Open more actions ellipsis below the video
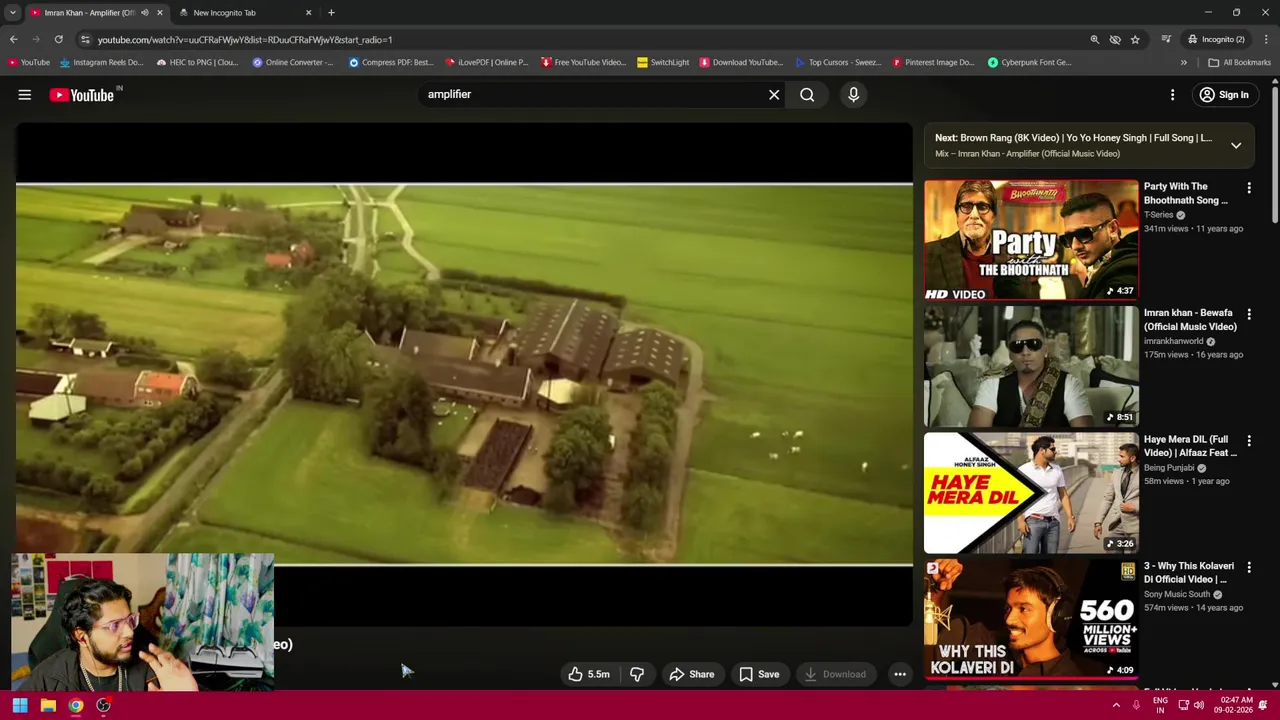This screenshot has width=1280, height=720. tap(900, 674)
